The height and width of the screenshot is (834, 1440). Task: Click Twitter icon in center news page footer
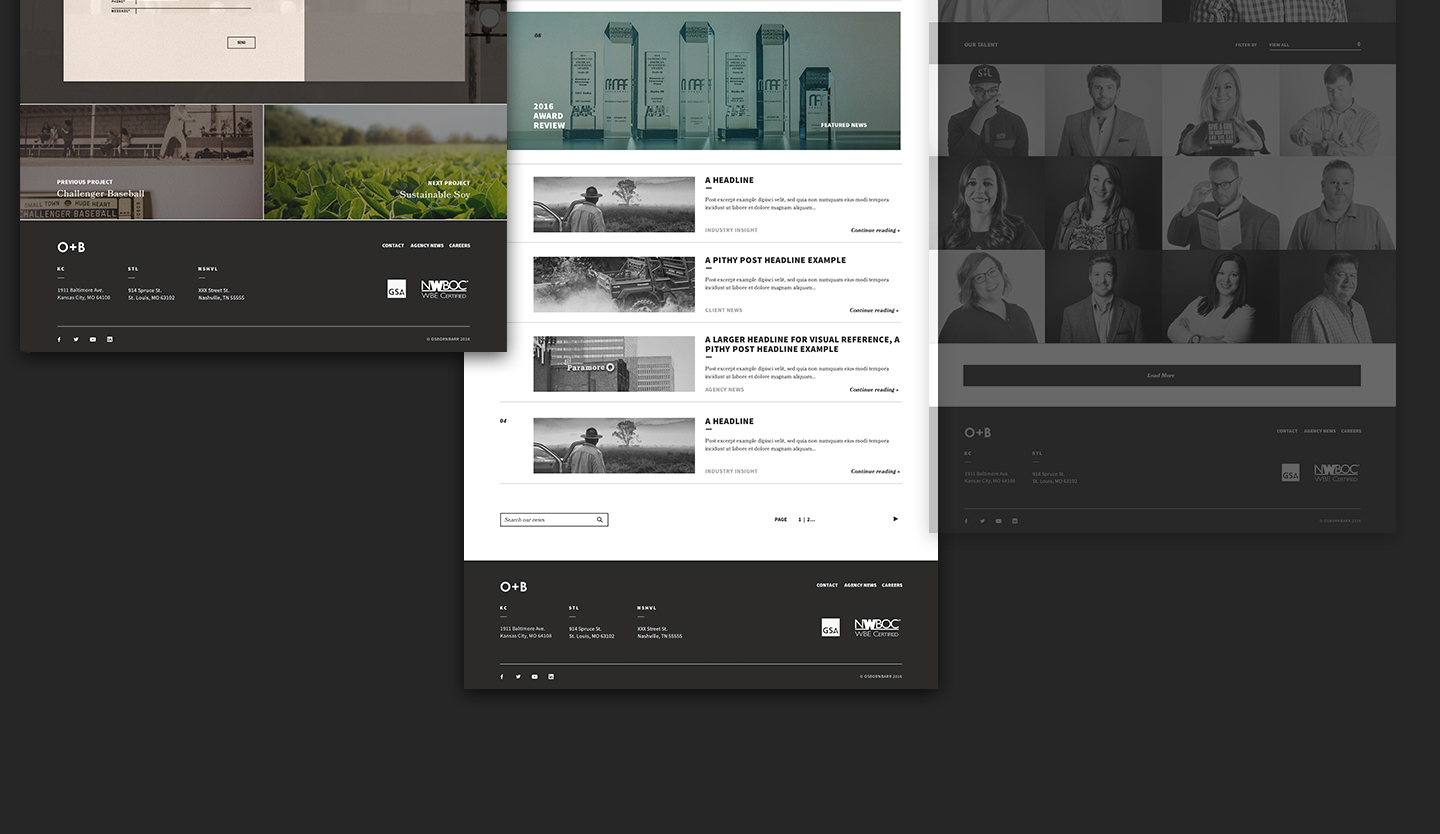coord(518,677)
